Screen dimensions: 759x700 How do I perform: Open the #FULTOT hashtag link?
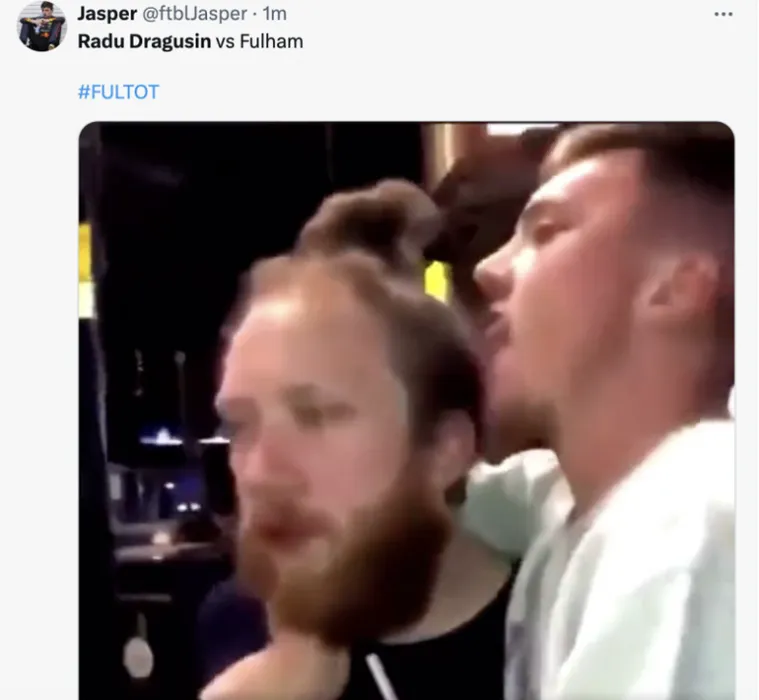pos(118,91)
